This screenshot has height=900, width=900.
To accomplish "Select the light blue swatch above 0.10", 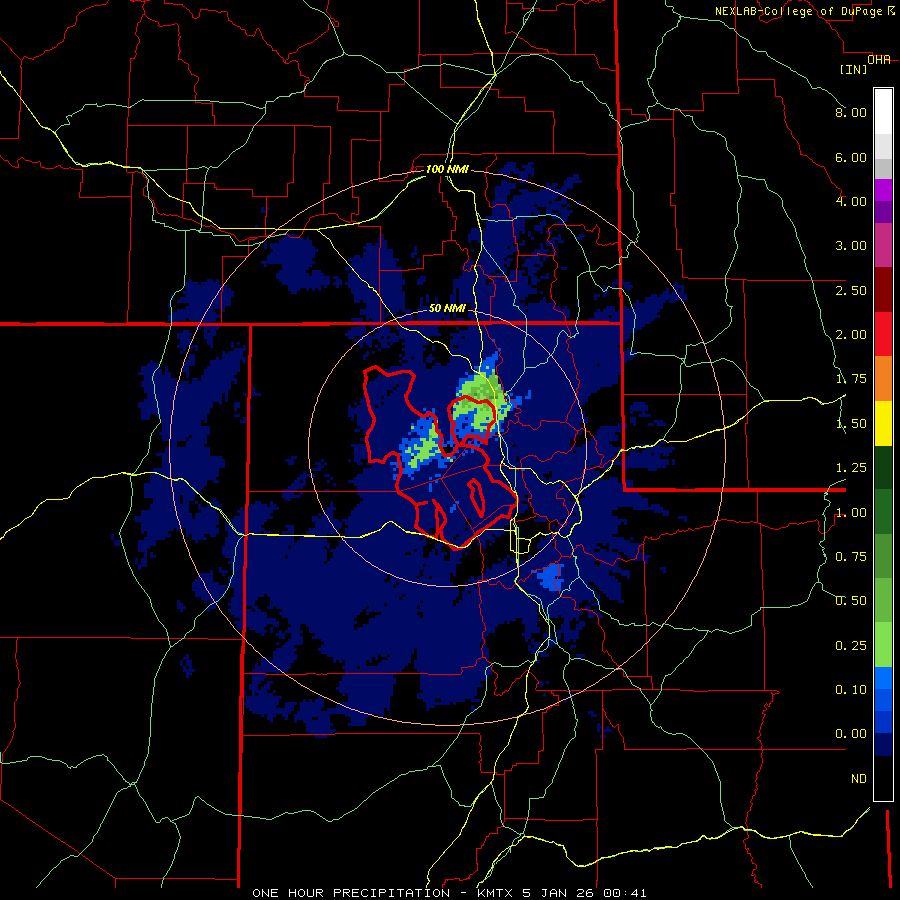I will click(883, 678).
